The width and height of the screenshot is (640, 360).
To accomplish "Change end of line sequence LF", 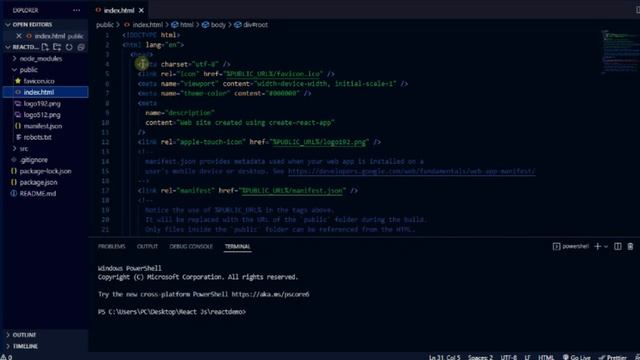I will (x=527, y=357).
